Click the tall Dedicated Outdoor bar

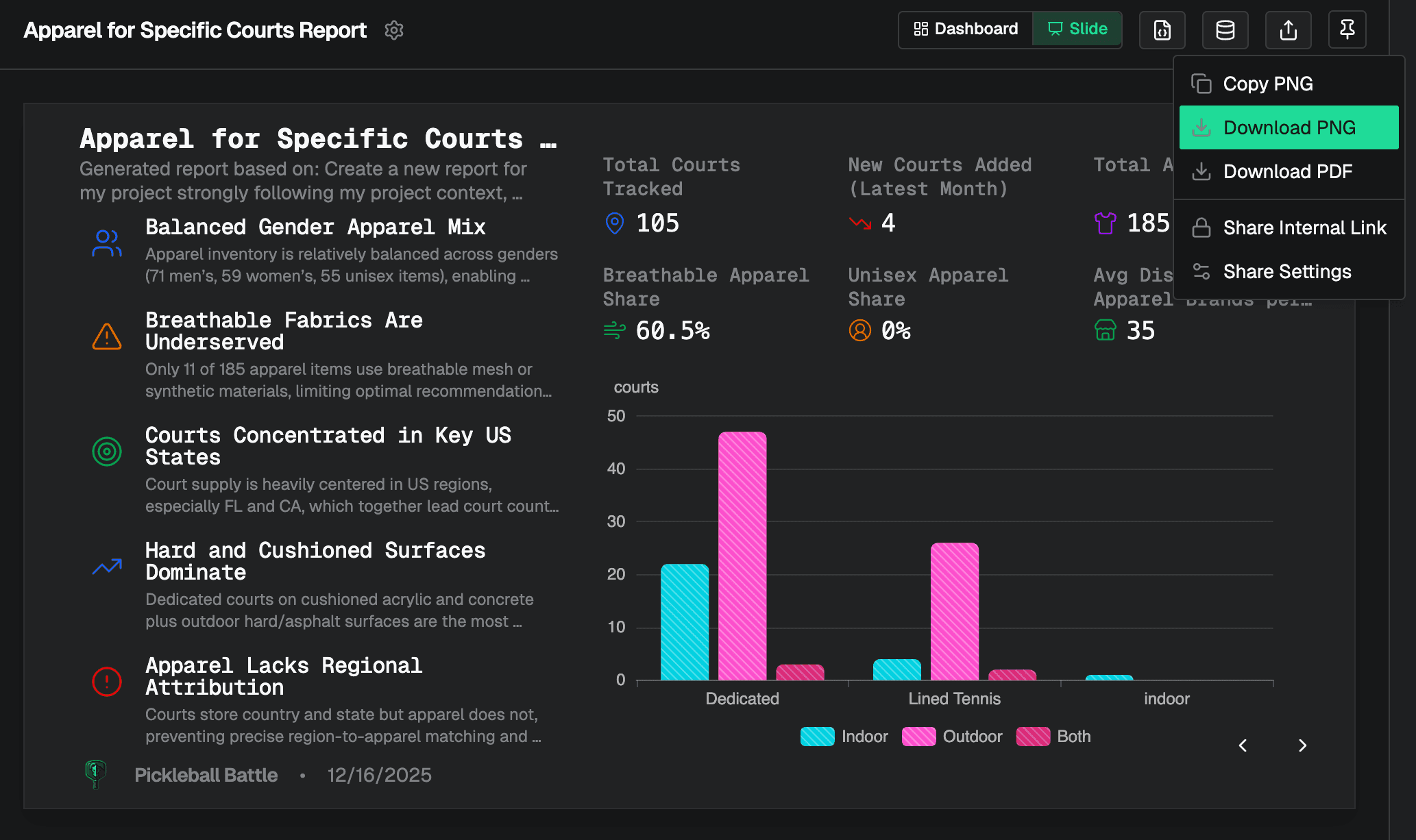coord(742,555)
